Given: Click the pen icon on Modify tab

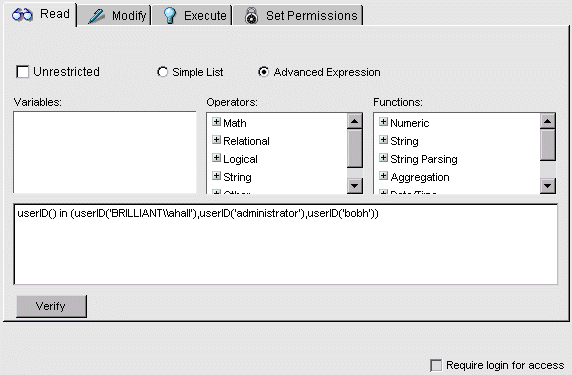Looking at the screenshot, I should [x=96, y=16].
